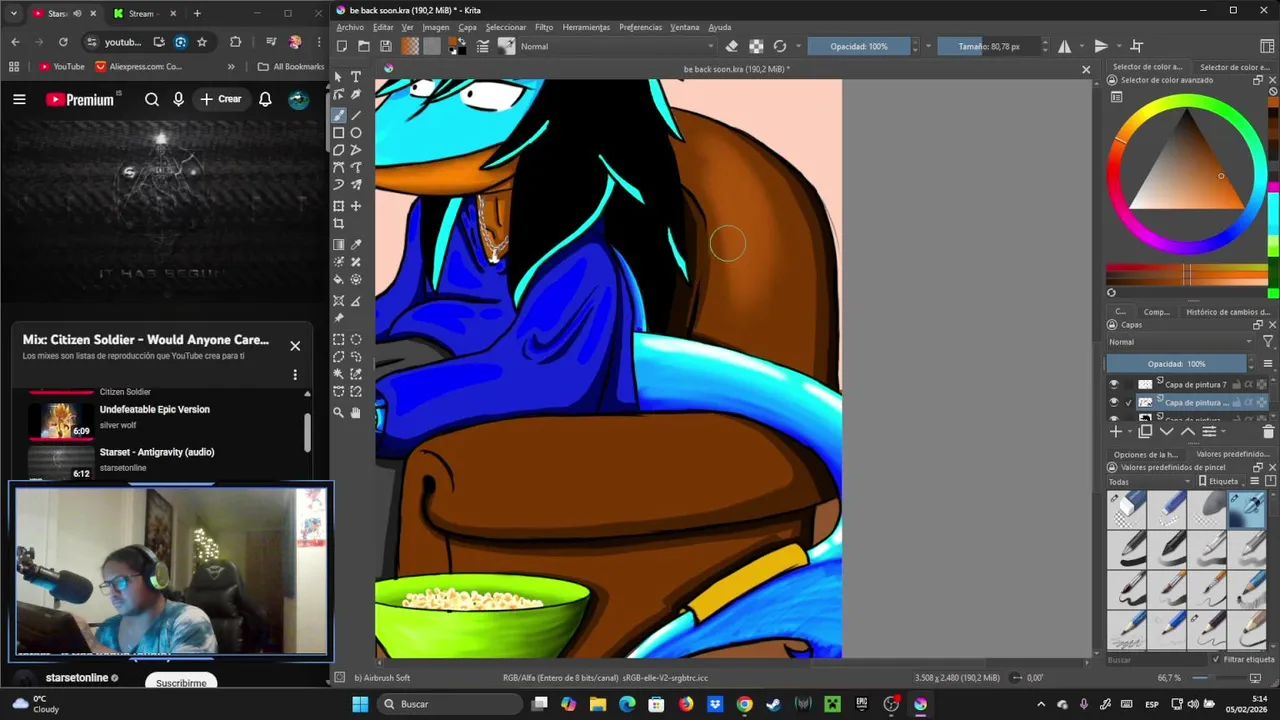Open layer properties dropdown arrow
This screenshot has width=1280, height=720.
click(1221, 432)
